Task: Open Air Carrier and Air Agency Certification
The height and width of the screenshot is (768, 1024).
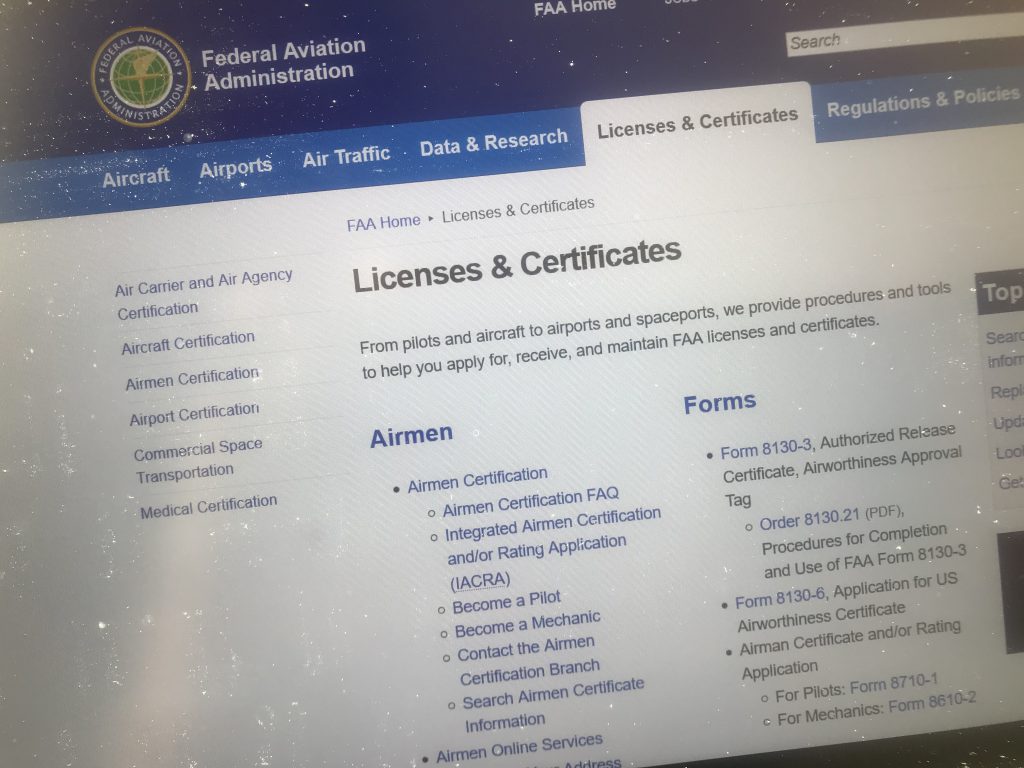Action: pyautogui.click(x=203, y=295)
